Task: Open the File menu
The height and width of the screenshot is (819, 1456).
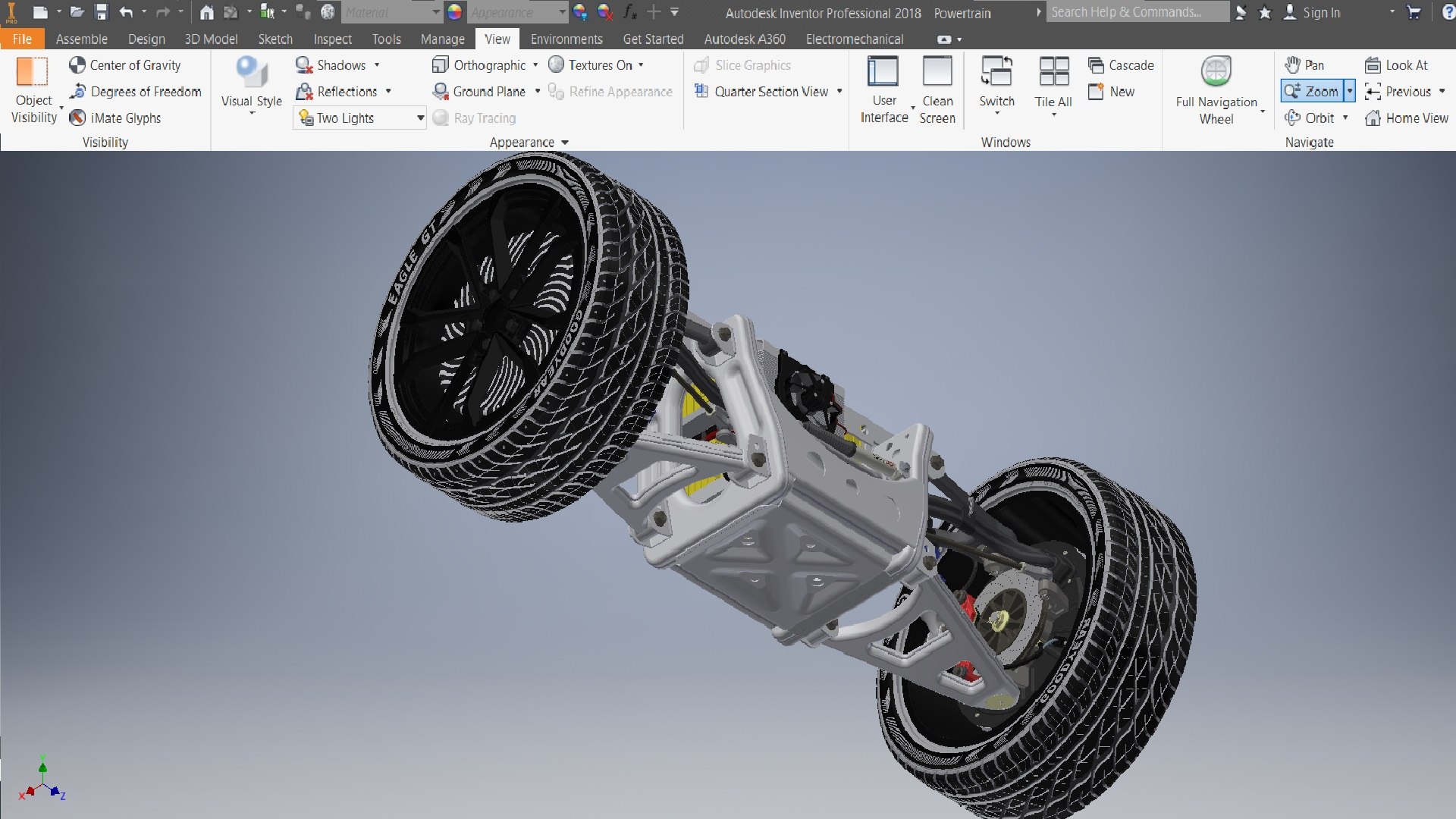Action: 22,39
